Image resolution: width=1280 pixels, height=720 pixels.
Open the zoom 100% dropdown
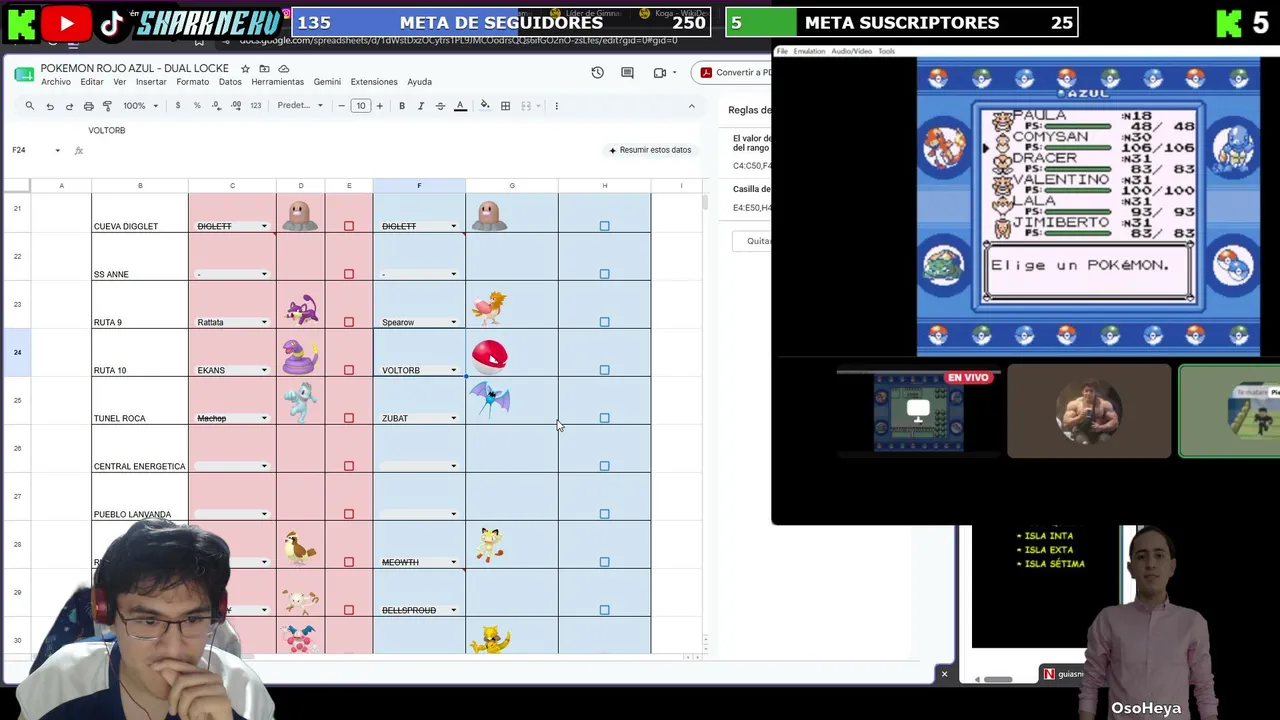click(140, 106)
